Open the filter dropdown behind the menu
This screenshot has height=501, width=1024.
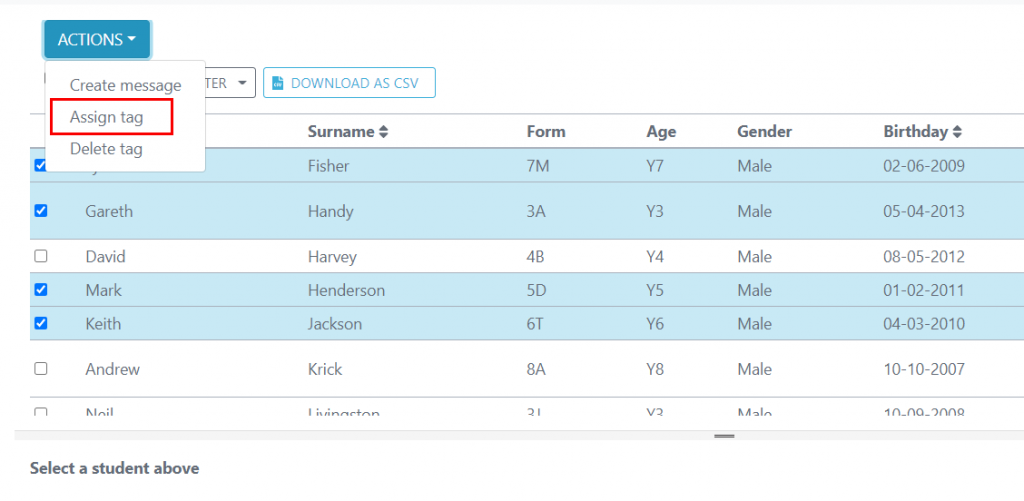[230, 83]
